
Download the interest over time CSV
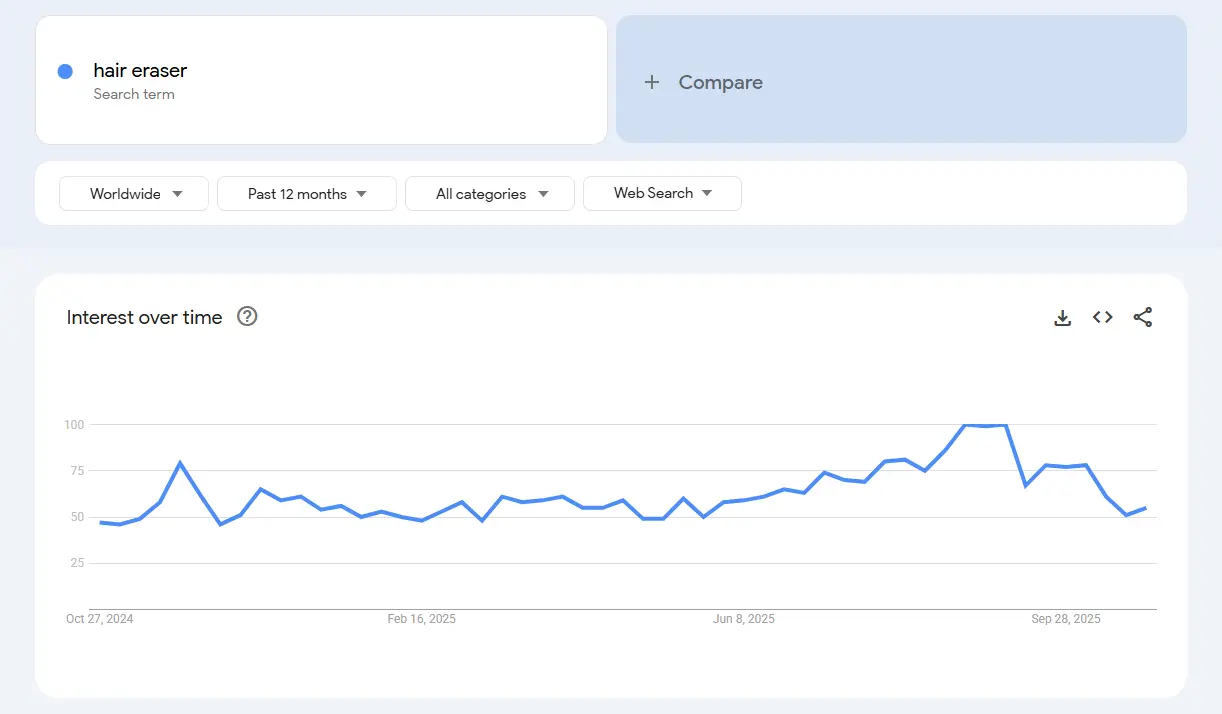1062,318
